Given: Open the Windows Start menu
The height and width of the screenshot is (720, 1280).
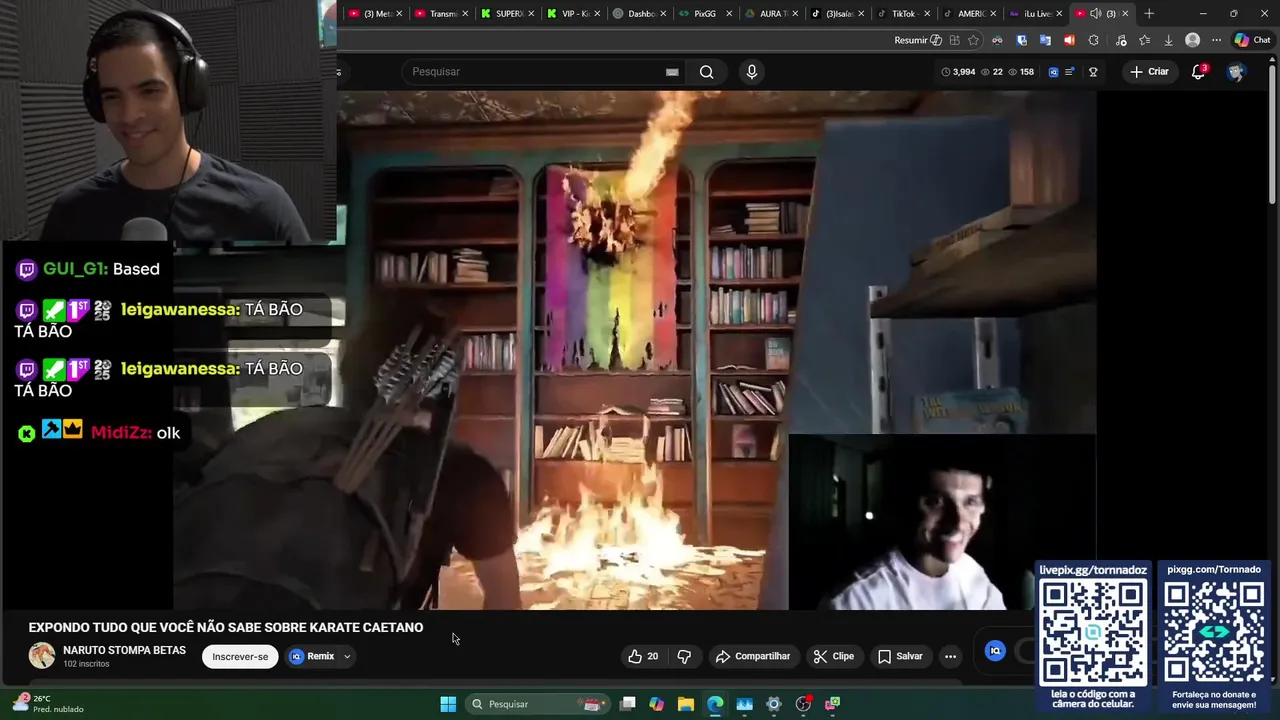Looking at the screenshot, I should (x=448, y=704).
